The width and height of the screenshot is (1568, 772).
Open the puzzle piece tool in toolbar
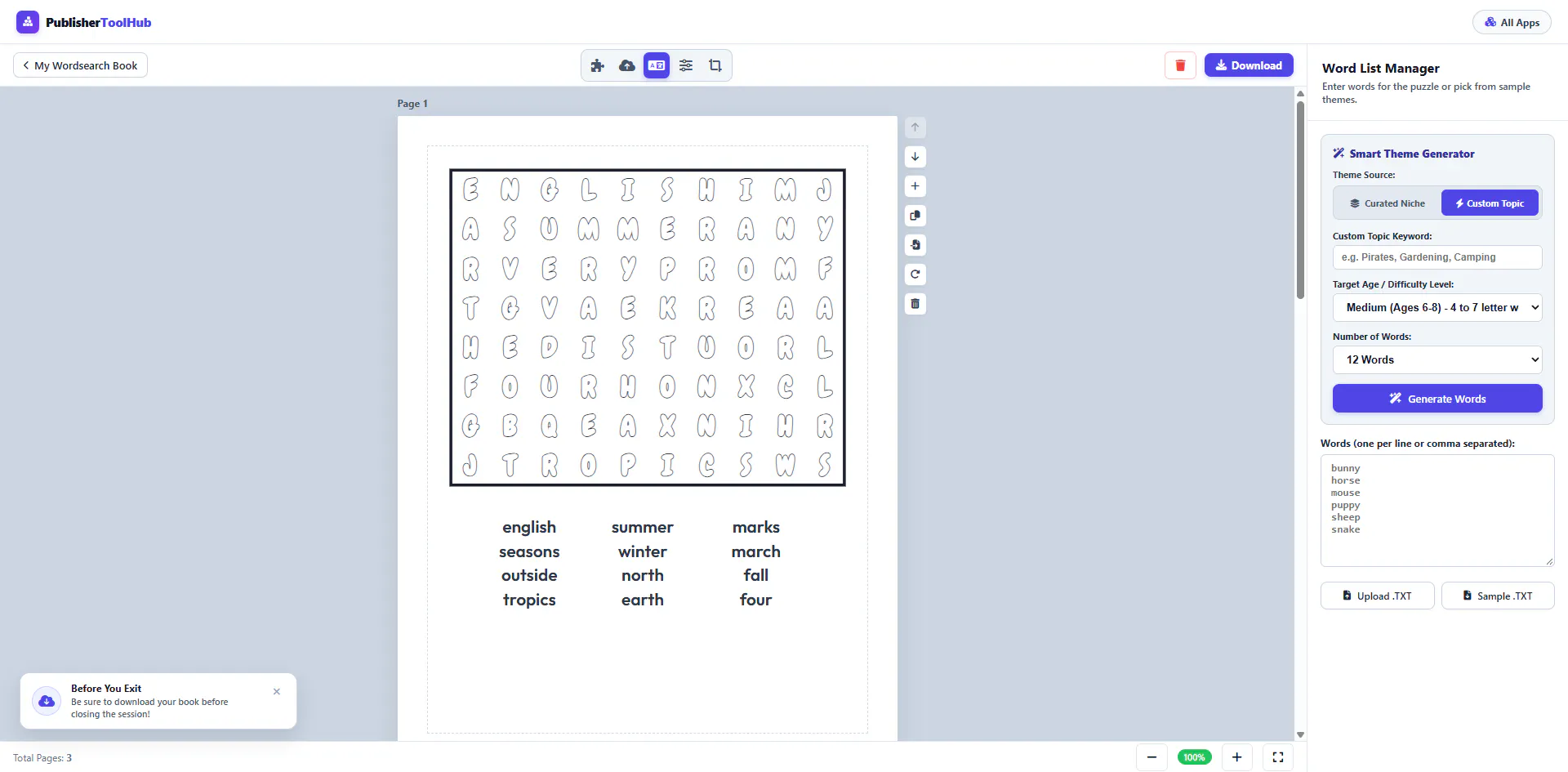[598, 65]
